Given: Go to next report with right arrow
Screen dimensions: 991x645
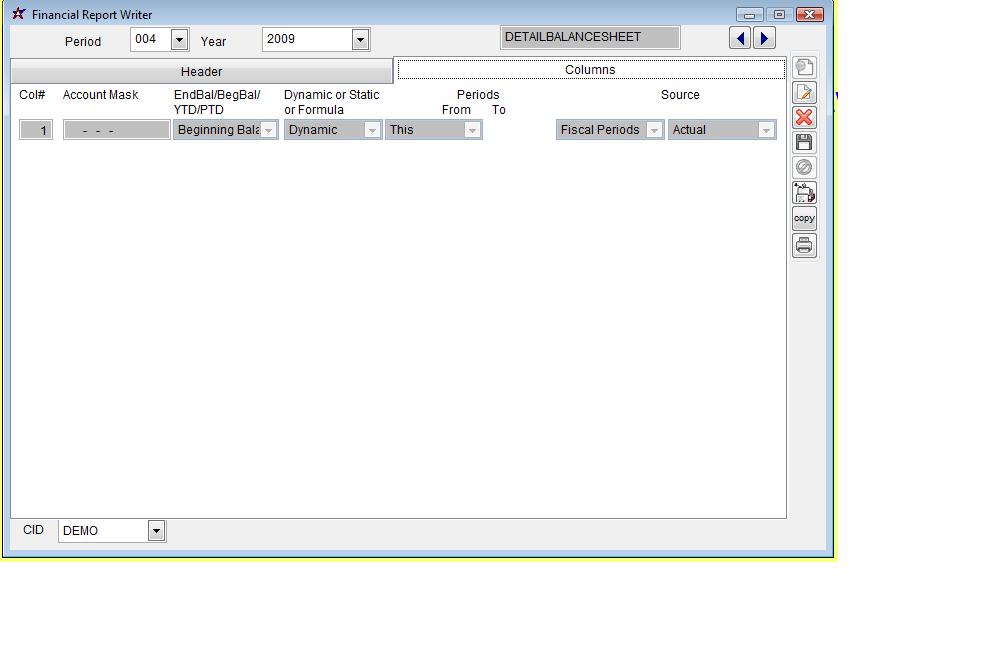Looking at the screenshot, I should pyautogui.click(x=764, y=39).
